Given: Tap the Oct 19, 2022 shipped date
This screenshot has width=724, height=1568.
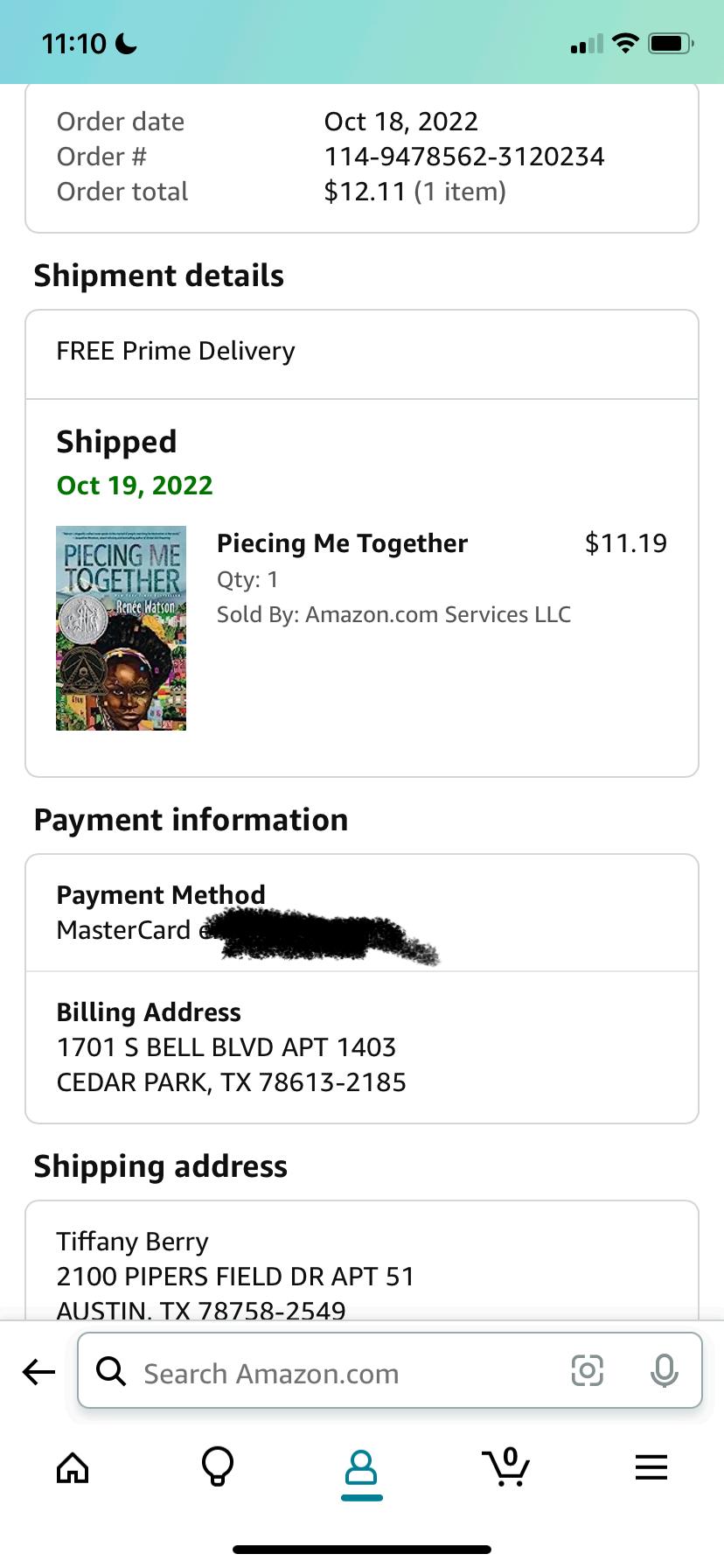Looking at the screenshot, I should coord(135,486).
